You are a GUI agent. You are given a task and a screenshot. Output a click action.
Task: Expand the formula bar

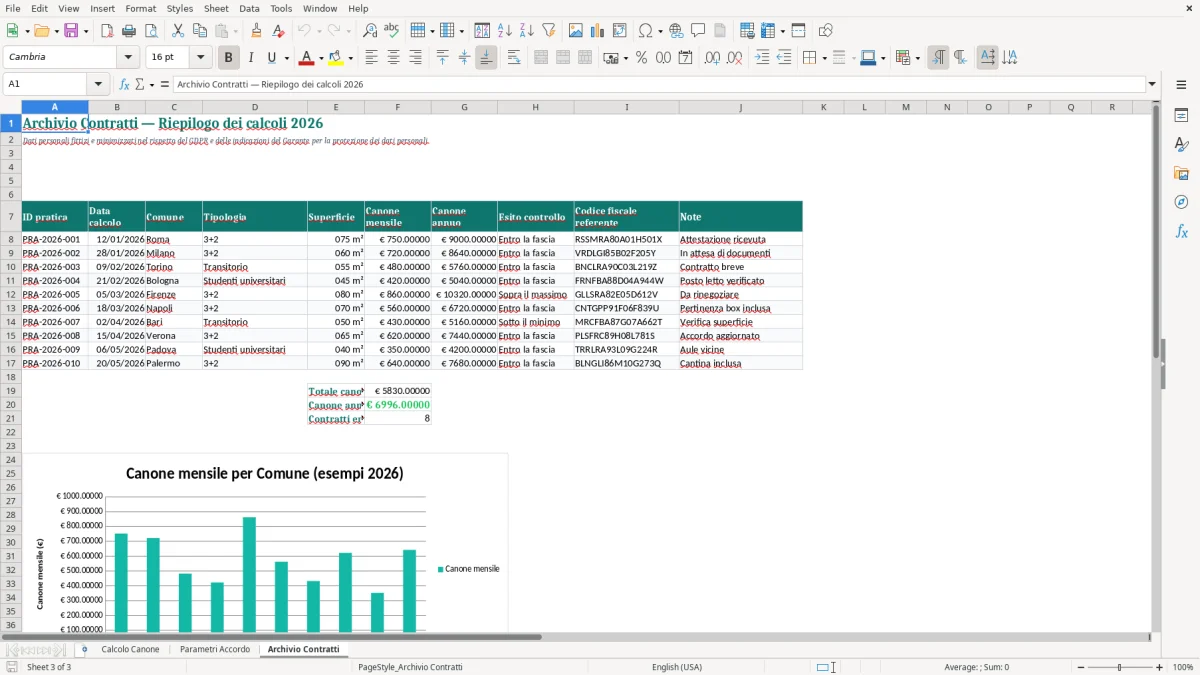point(1152,84)
